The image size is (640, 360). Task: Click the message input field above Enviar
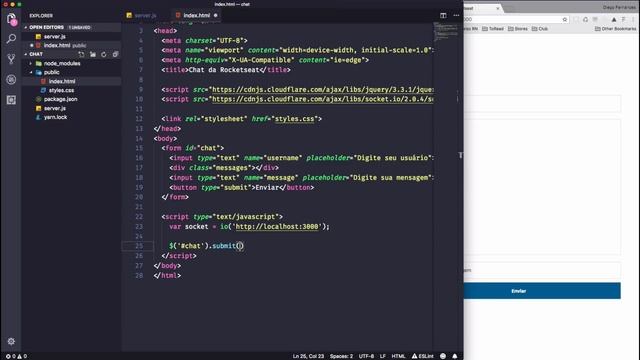(542, 270)
